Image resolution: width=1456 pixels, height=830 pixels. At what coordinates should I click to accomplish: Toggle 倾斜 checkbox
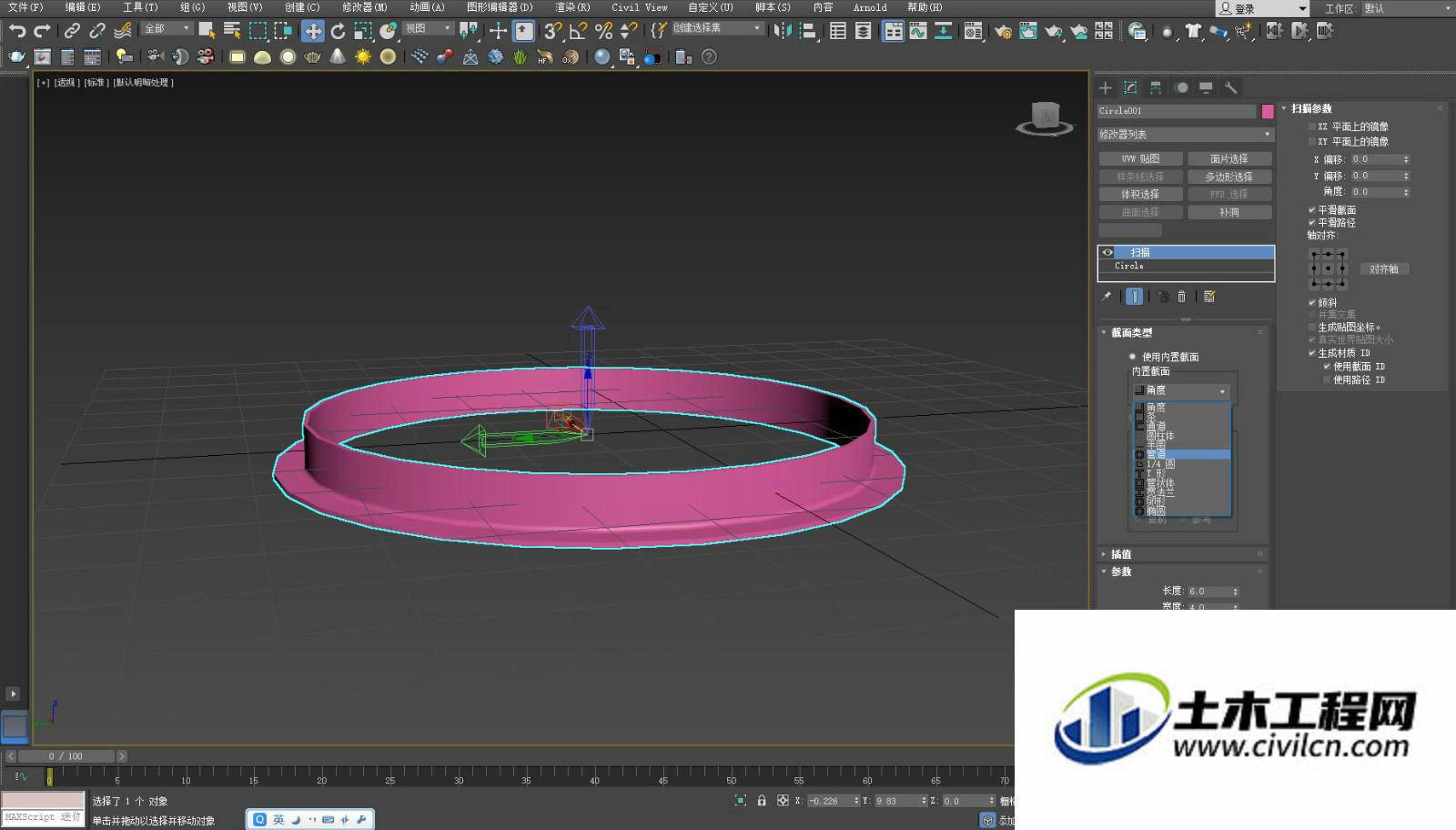pyautogui.click(x=1311, y=302)
